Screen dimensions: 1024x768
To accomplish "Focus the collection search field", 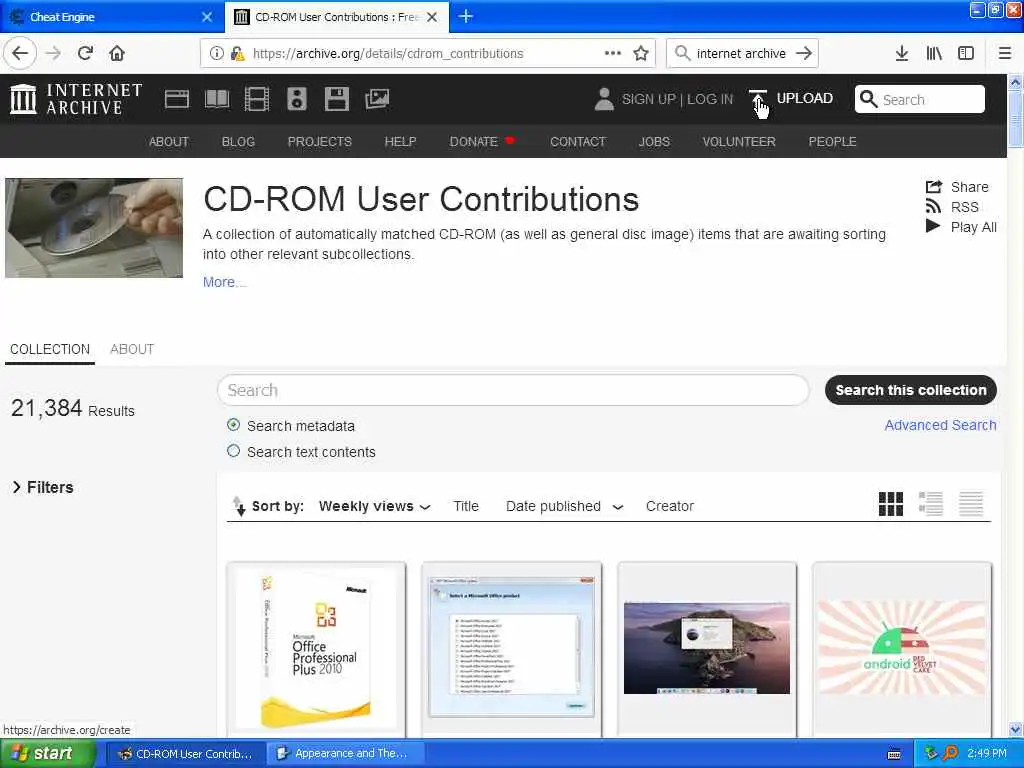I will [513, 390].
